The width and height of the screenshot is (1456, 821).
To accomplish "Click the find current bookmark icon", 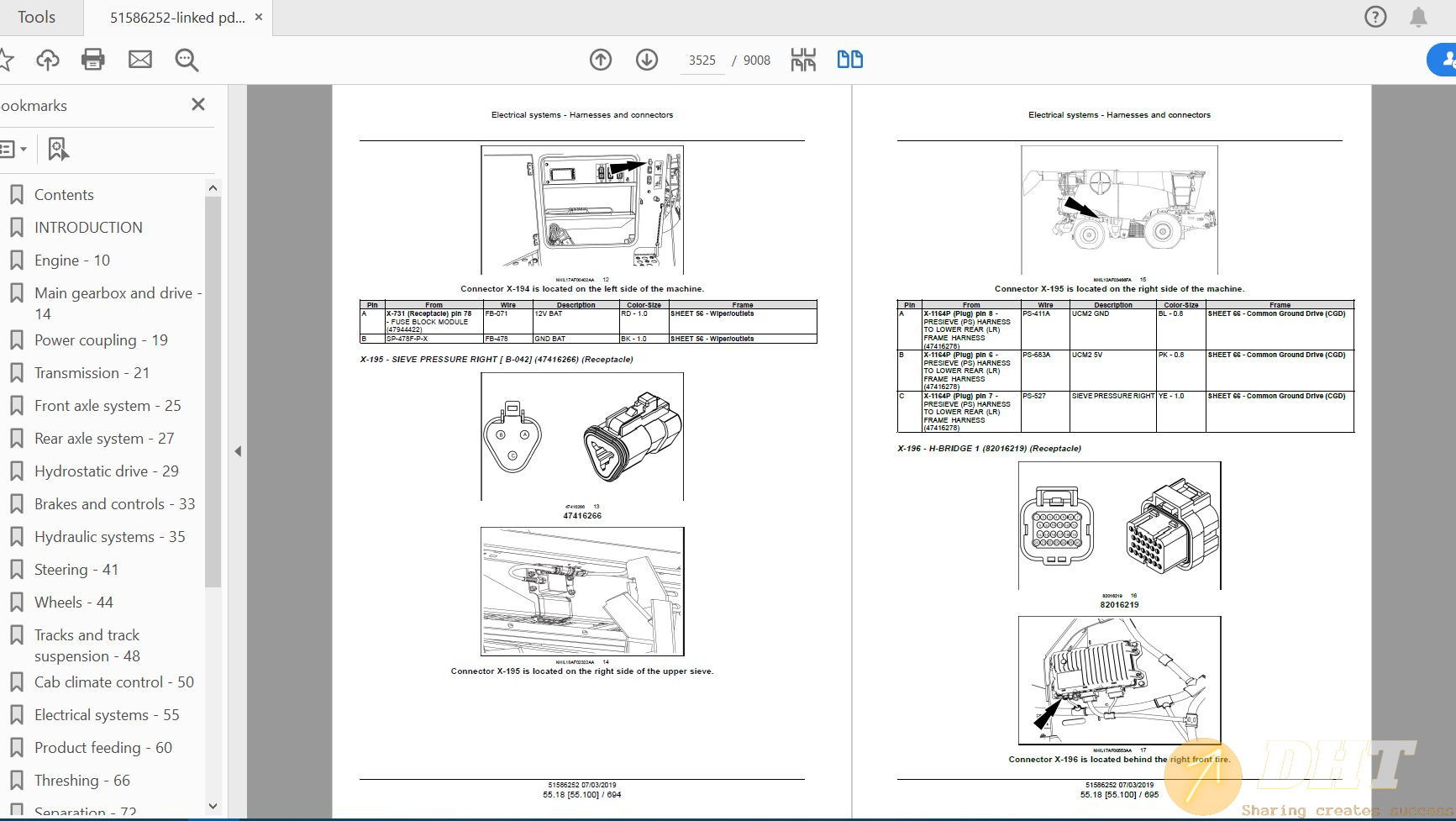I will coord(58,150).
